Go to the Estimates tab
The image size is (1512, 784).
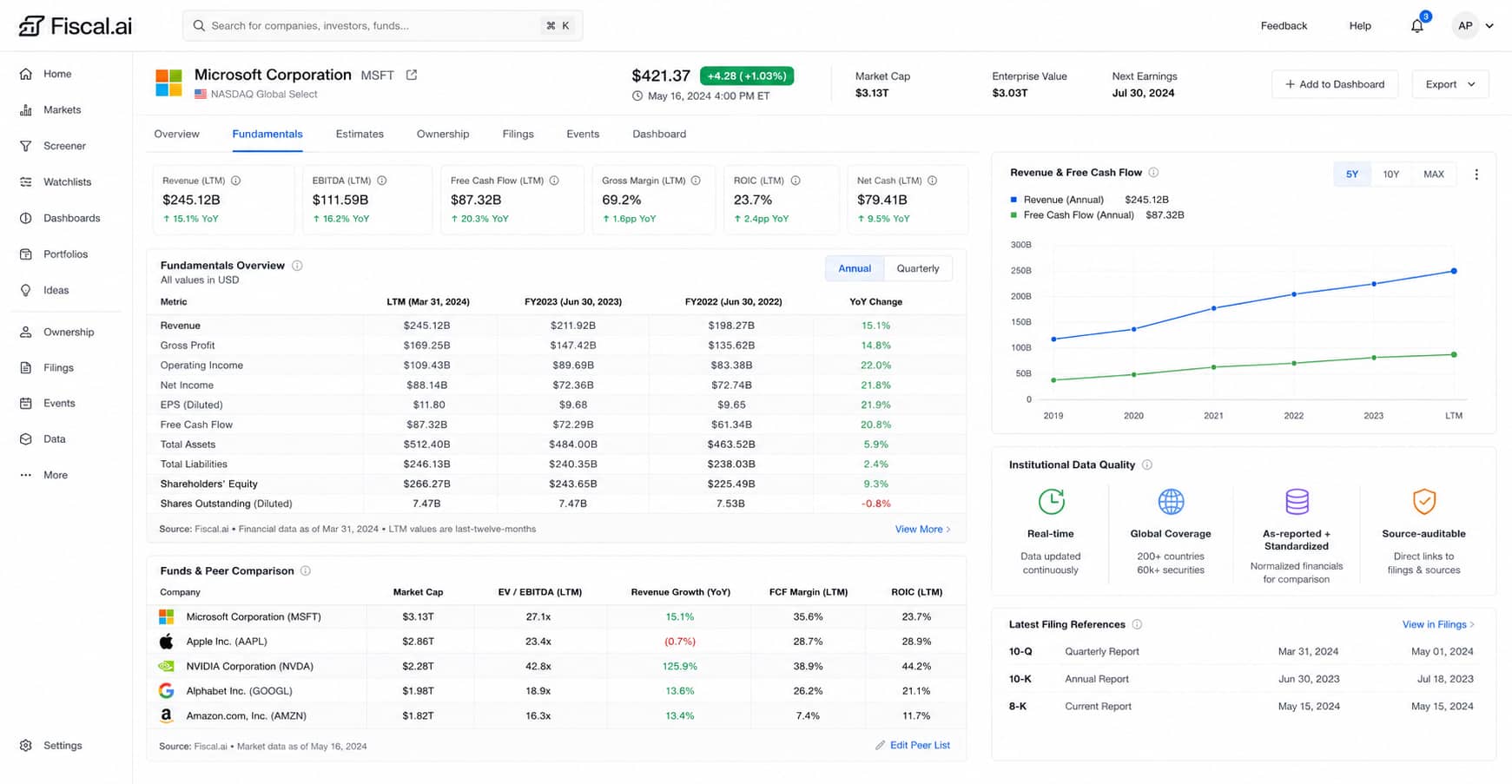pyautogui.click(x=360, y=134)
